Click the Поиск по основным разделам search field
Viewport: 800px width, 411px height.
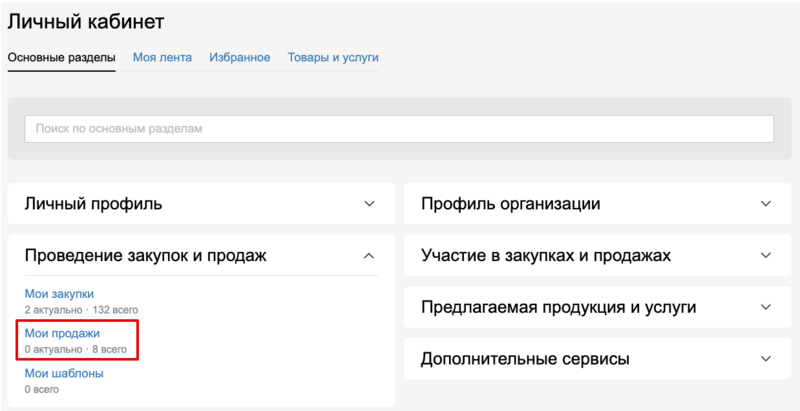click(399, 129)
